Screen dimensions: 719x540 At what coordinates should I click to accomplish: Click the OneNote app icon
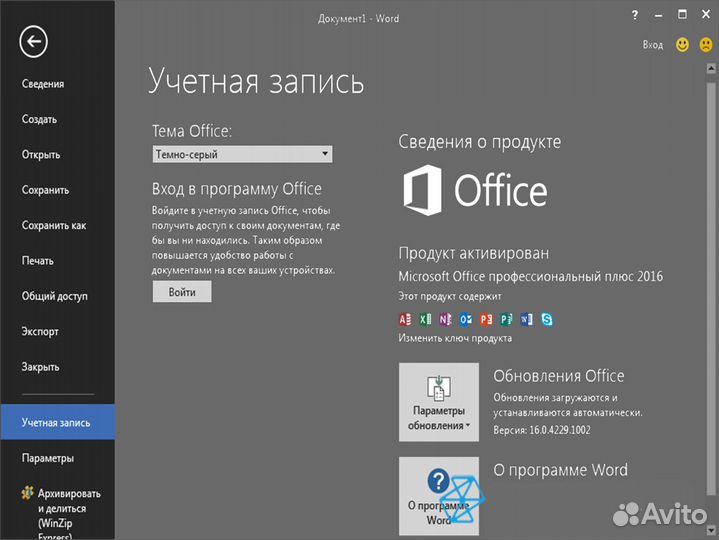(x=445, y=319)
